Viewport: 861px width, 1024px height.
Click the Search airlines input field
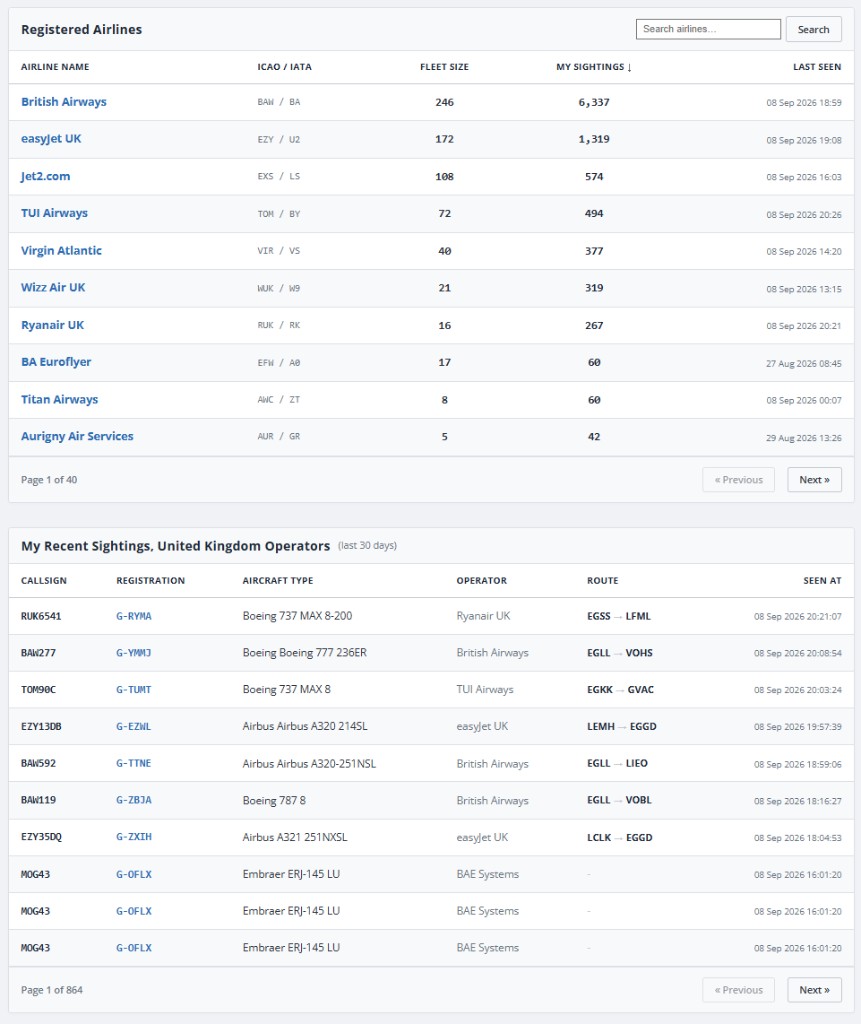(708, 29)
